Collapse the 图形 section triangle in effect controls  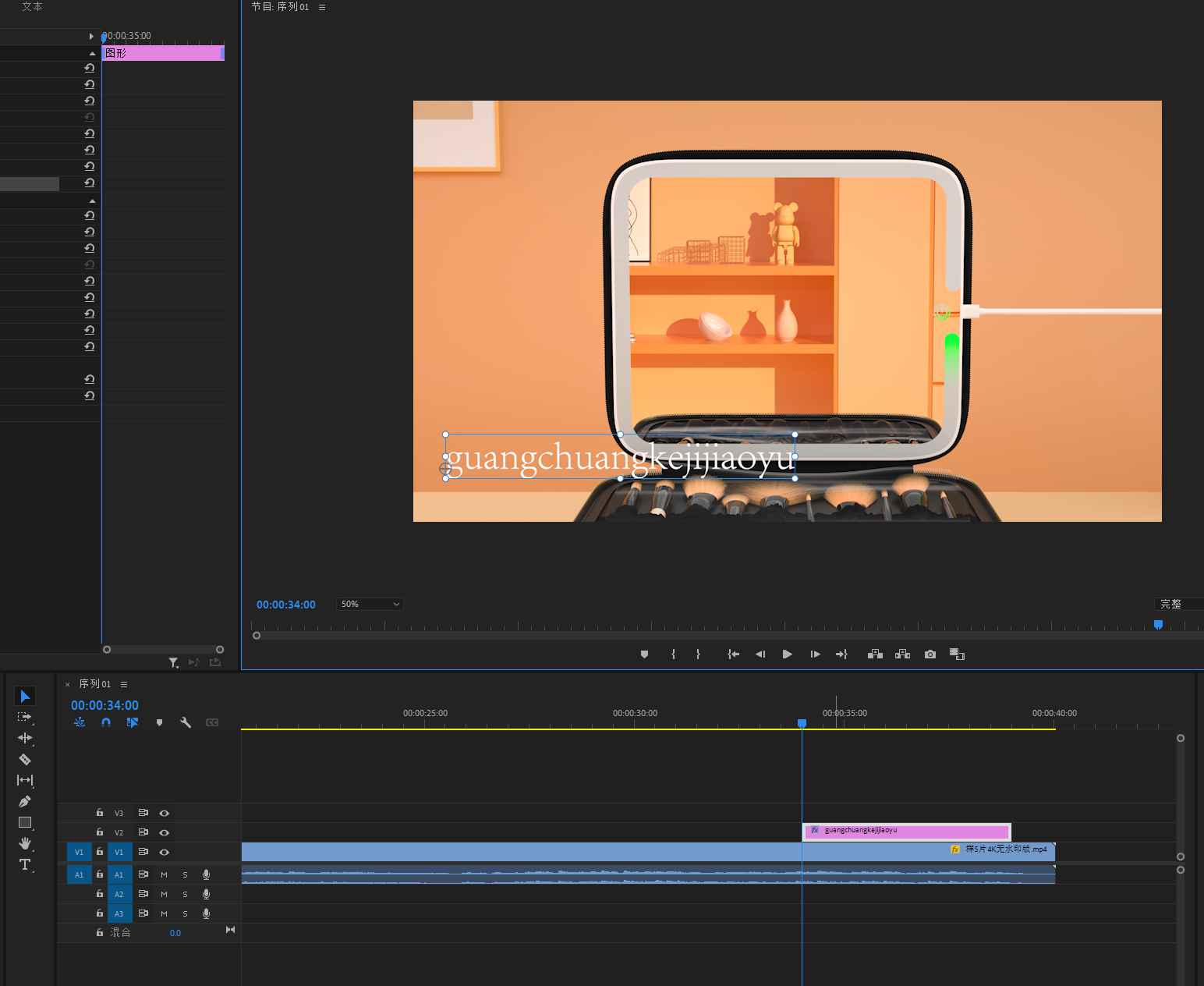[x=92, y=53]
